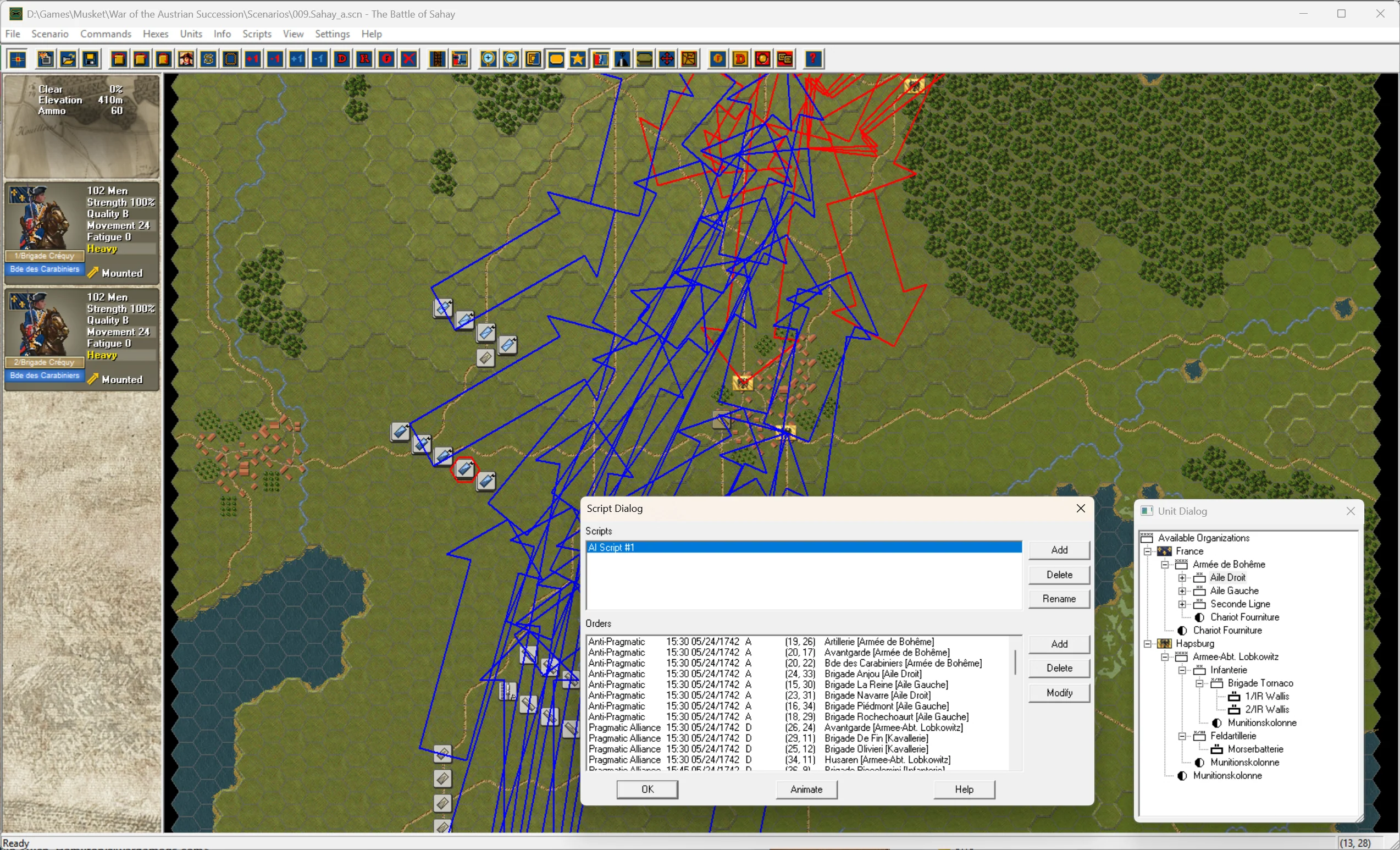This screenshot has width=1400, height=850.
Task: Click the new scenario document icon
Action: 46,59
